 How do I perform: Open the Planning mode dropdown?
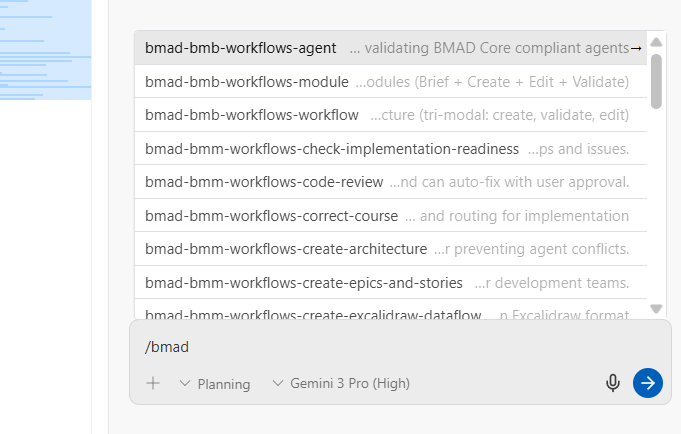(215, 383)
